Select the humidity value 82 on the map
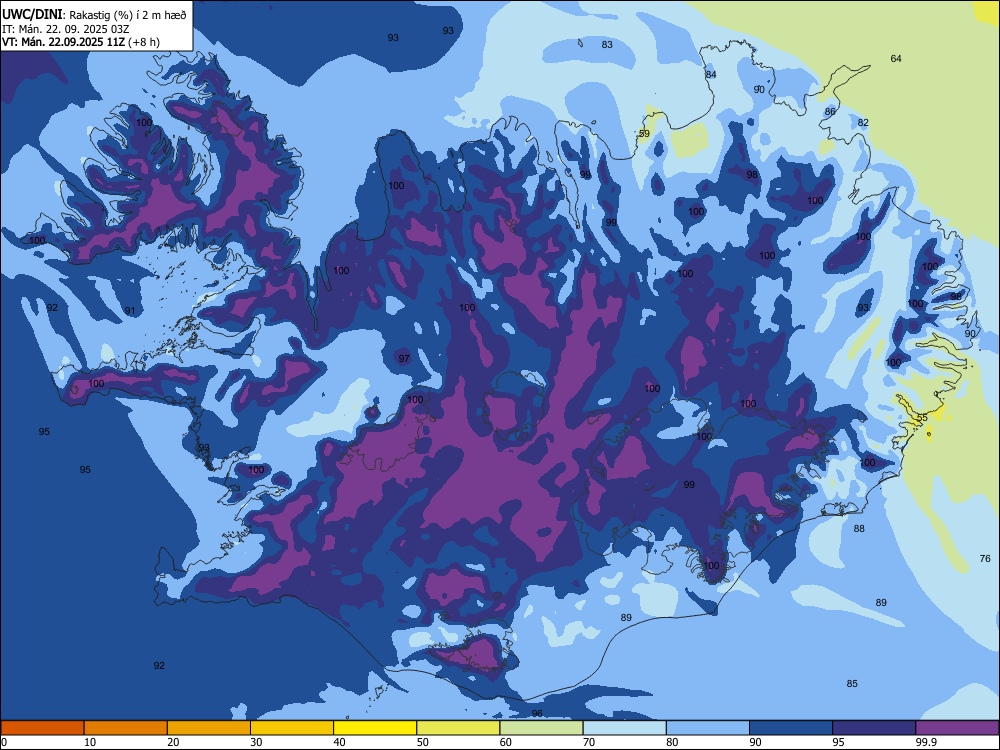 point(864,122)
